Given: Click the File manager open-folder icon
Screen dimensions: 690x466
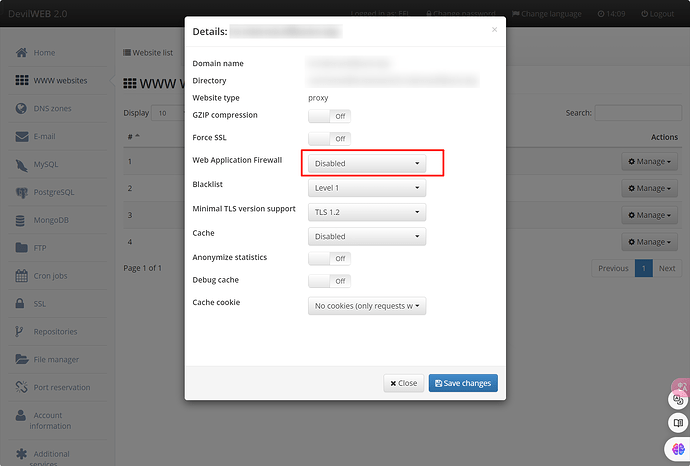Looking at the screenshot, I should [x=22, y=360].
